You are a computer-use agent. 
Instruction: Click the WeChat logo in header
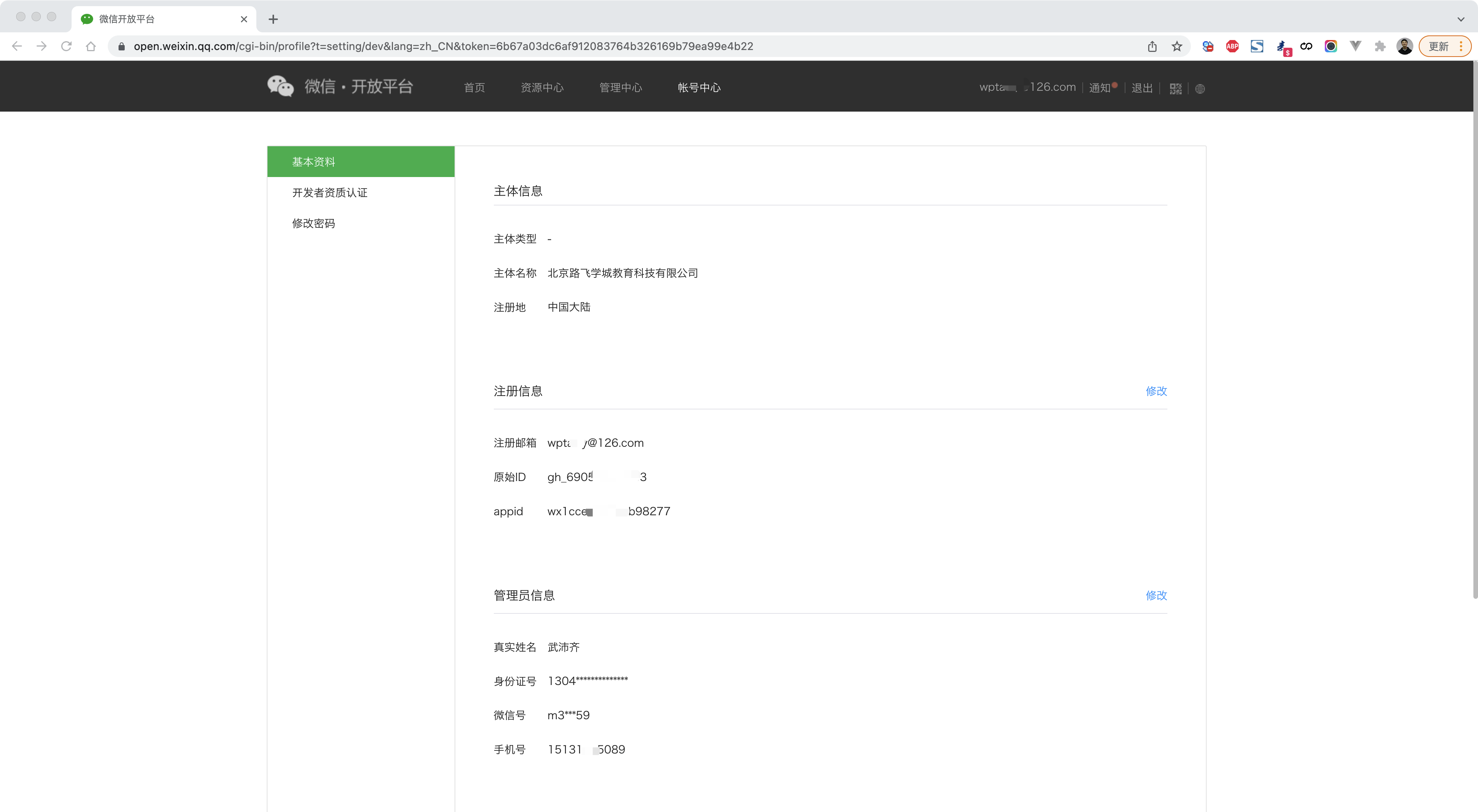tap(281, 87)
